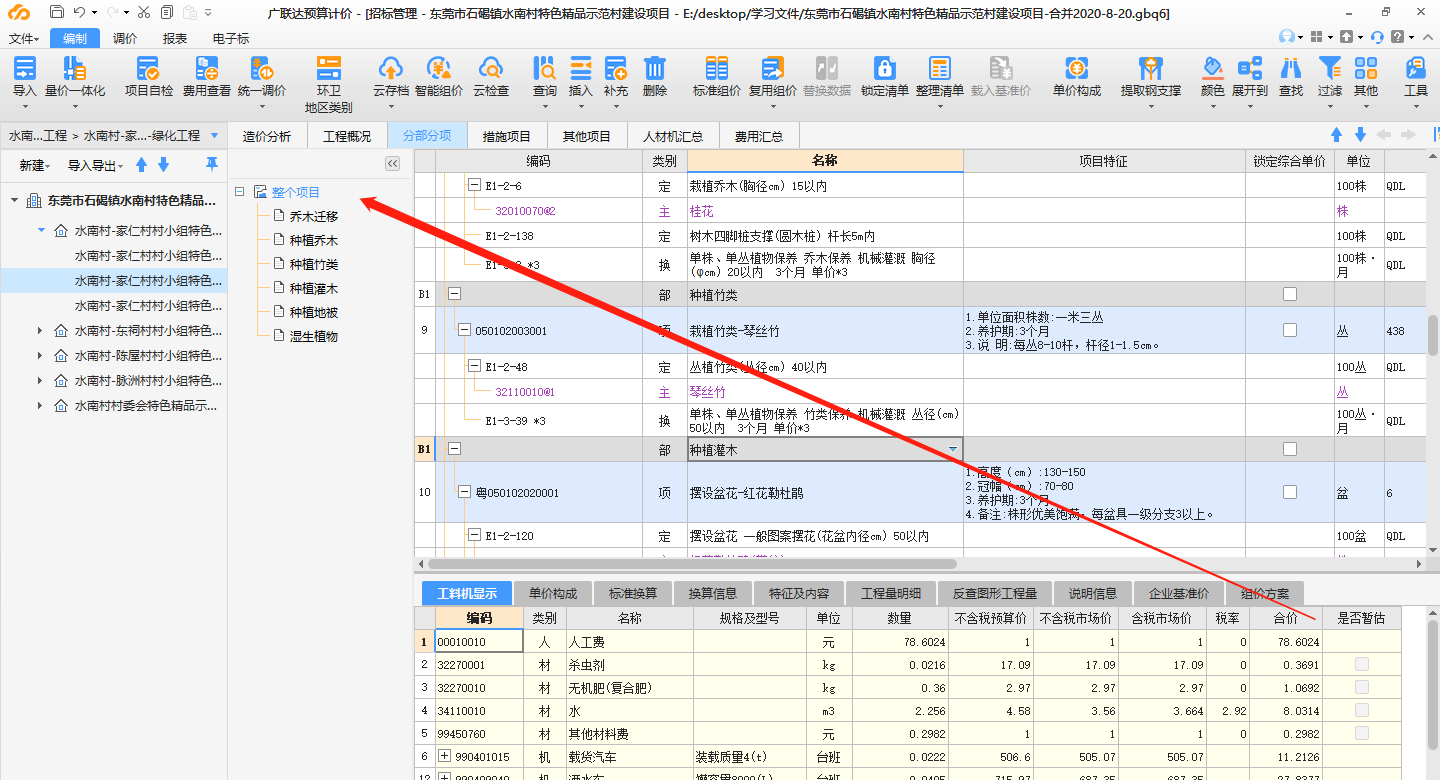
Task: Tick lock checkbox for 种植灌木 row
Action: tap(1290, 449)
